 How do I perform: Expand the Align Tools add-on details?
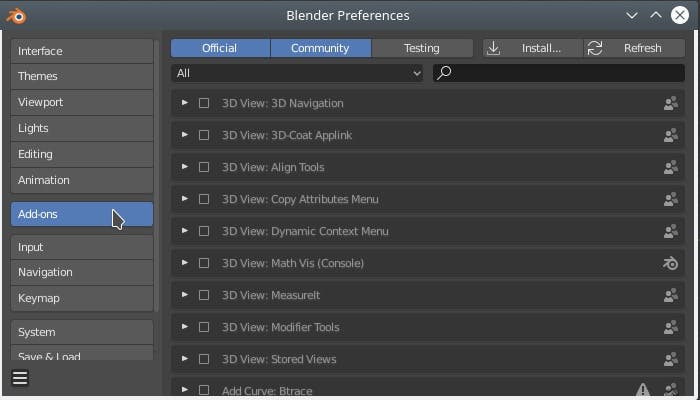click(x=184, y=167)
